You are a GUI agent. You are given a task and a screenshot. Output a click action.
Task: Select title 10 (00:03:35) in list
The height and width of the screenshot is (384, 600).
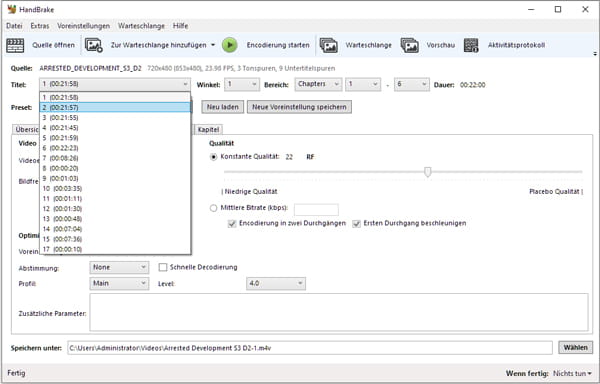coord(115,189)
